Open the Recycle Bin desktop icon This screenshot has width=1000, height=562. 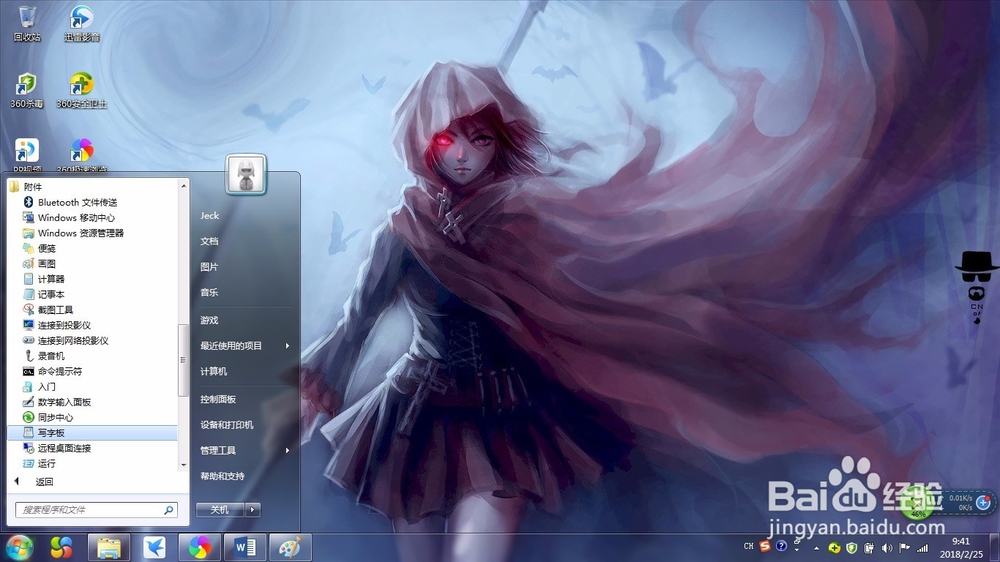pyautogui.click(x=27, y=23)
